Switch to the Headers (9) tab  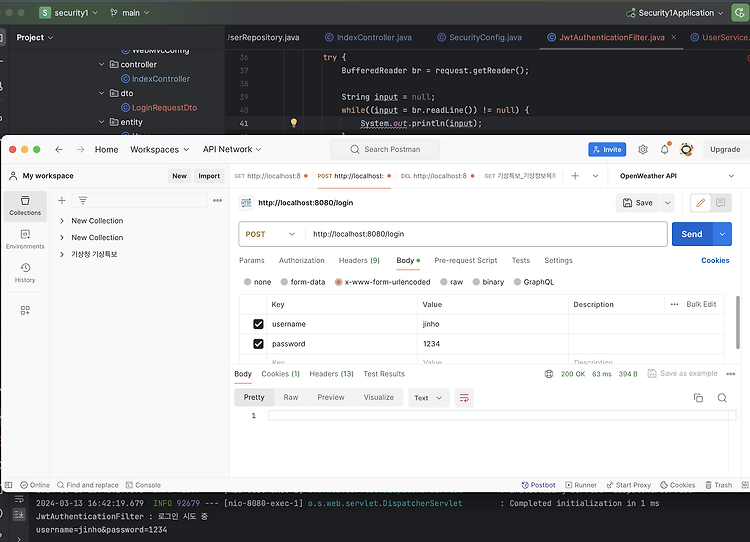click(359, 260)
